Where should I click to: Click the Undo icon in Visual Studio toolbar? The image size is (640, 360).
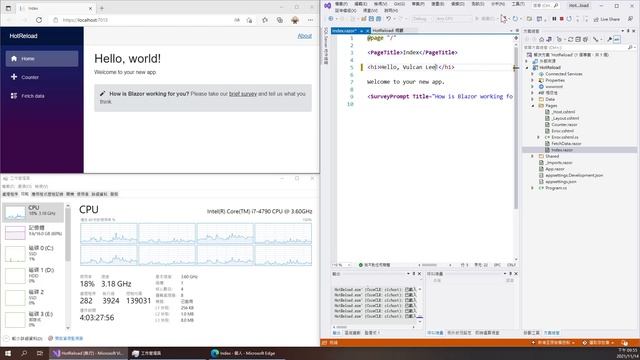389,19
